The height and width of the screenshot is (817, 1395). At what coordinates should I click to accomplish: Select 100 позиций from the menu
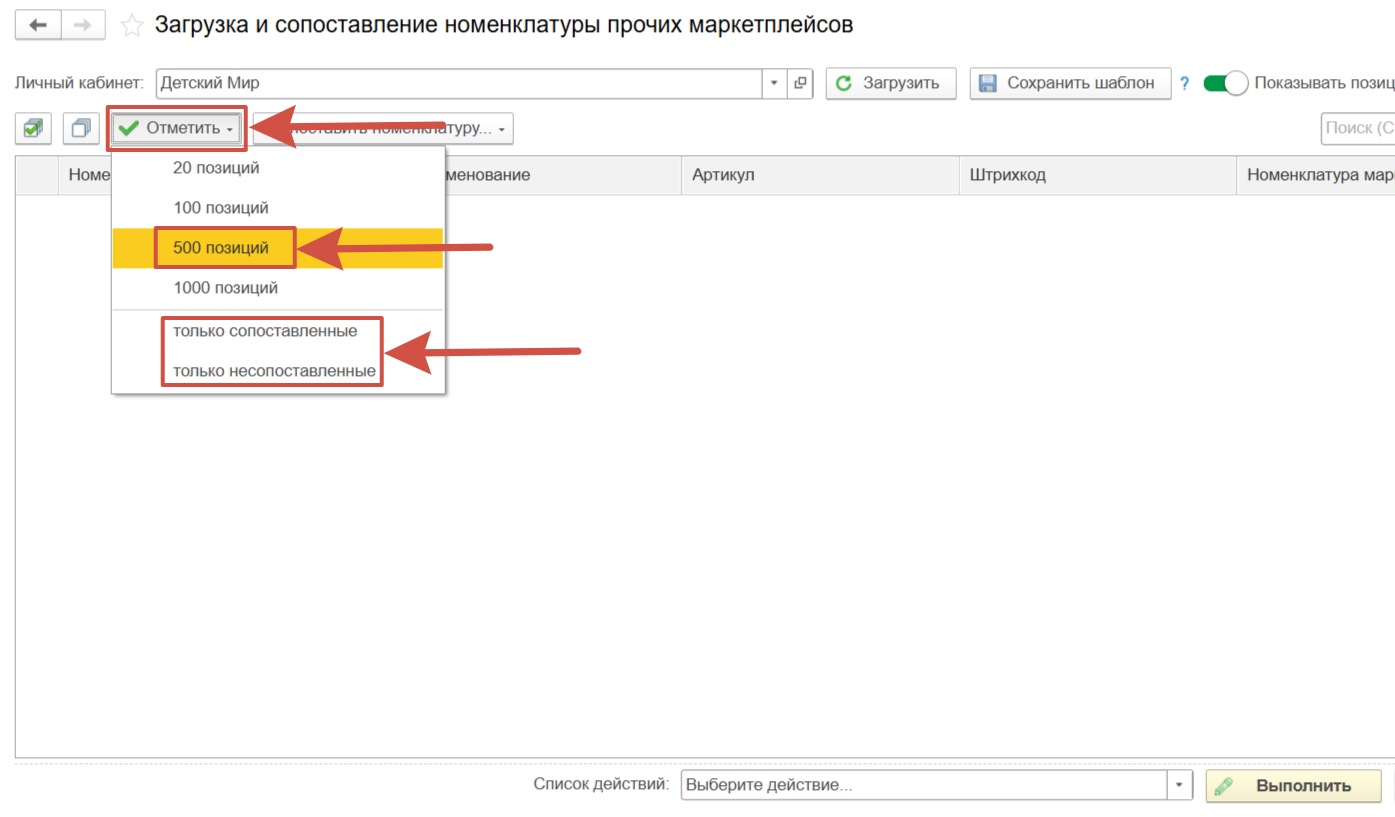coord(221,208)
